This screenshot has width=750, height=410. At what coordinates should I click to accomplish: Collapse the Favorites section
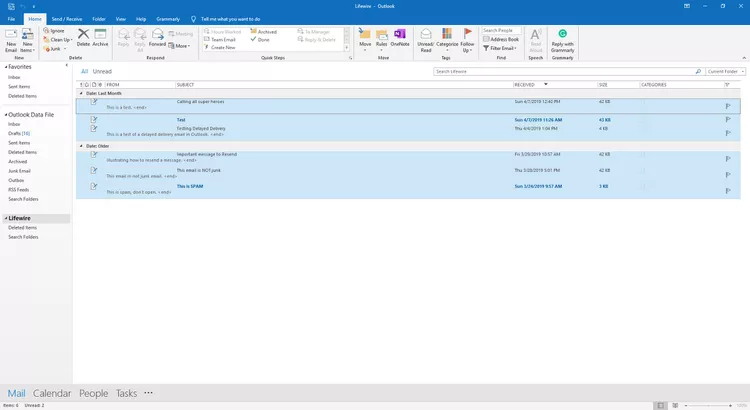(6, 67)
